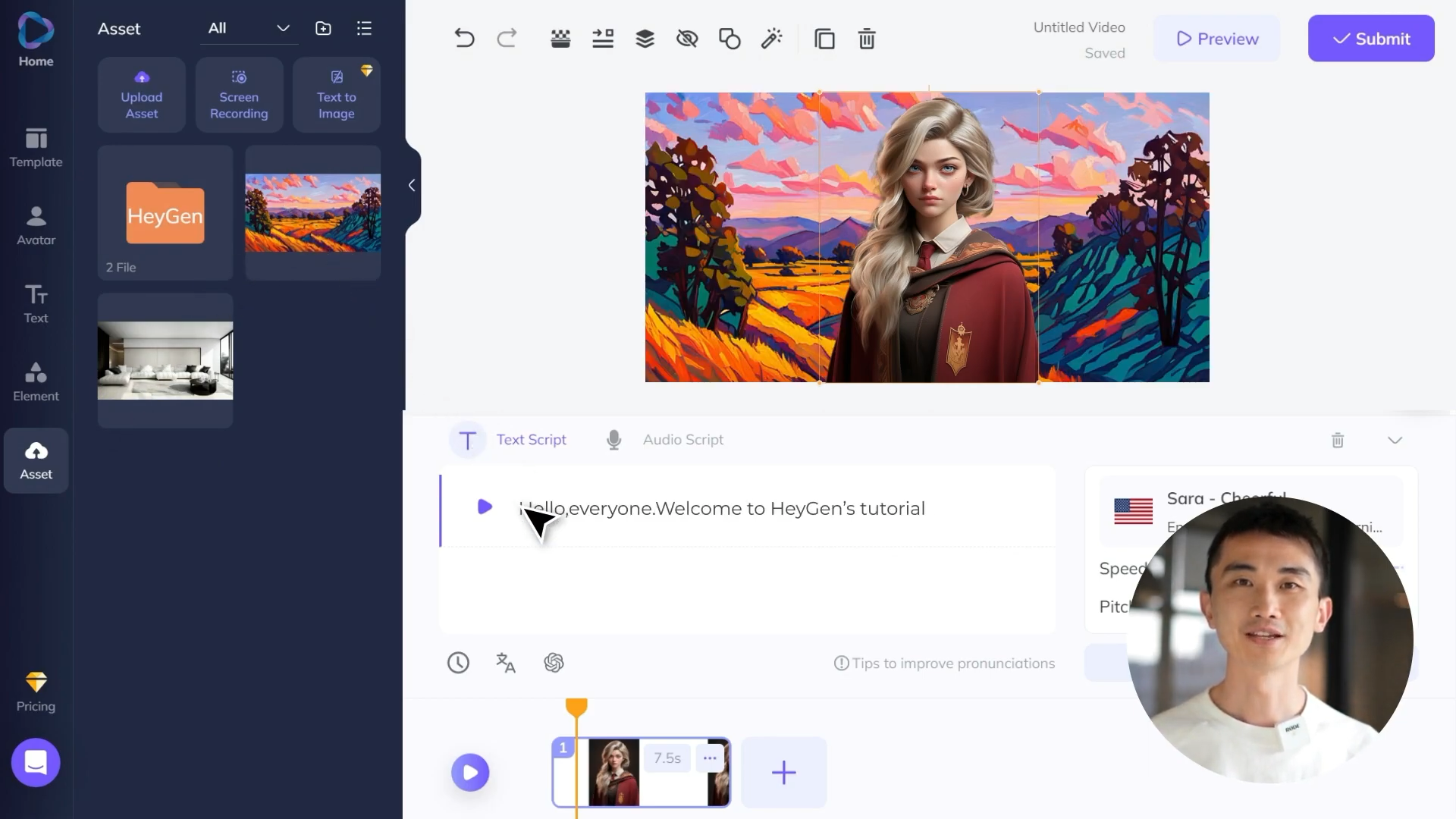Toggle avatar visibility with the hidden-eye icon
1456x819 pixels.
click(686, 38)
